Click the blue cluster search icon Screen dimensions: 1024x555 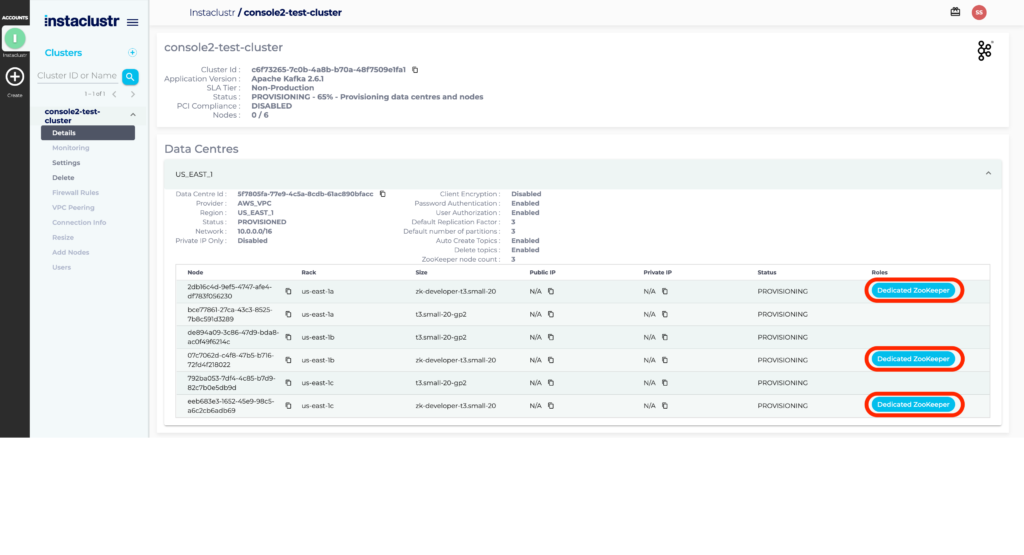click(x=130, y=76)
